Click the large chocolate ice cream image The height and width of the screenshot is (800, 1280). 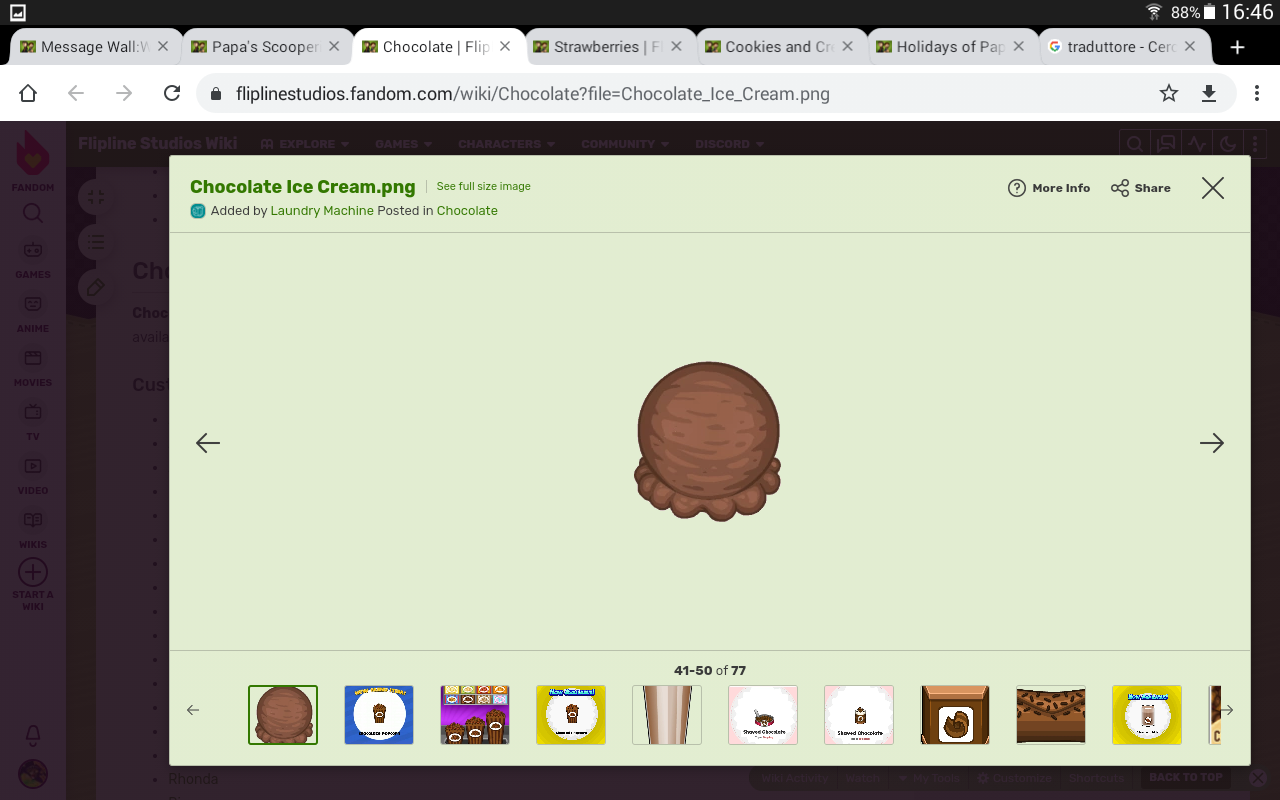click(x=709, y=441)
